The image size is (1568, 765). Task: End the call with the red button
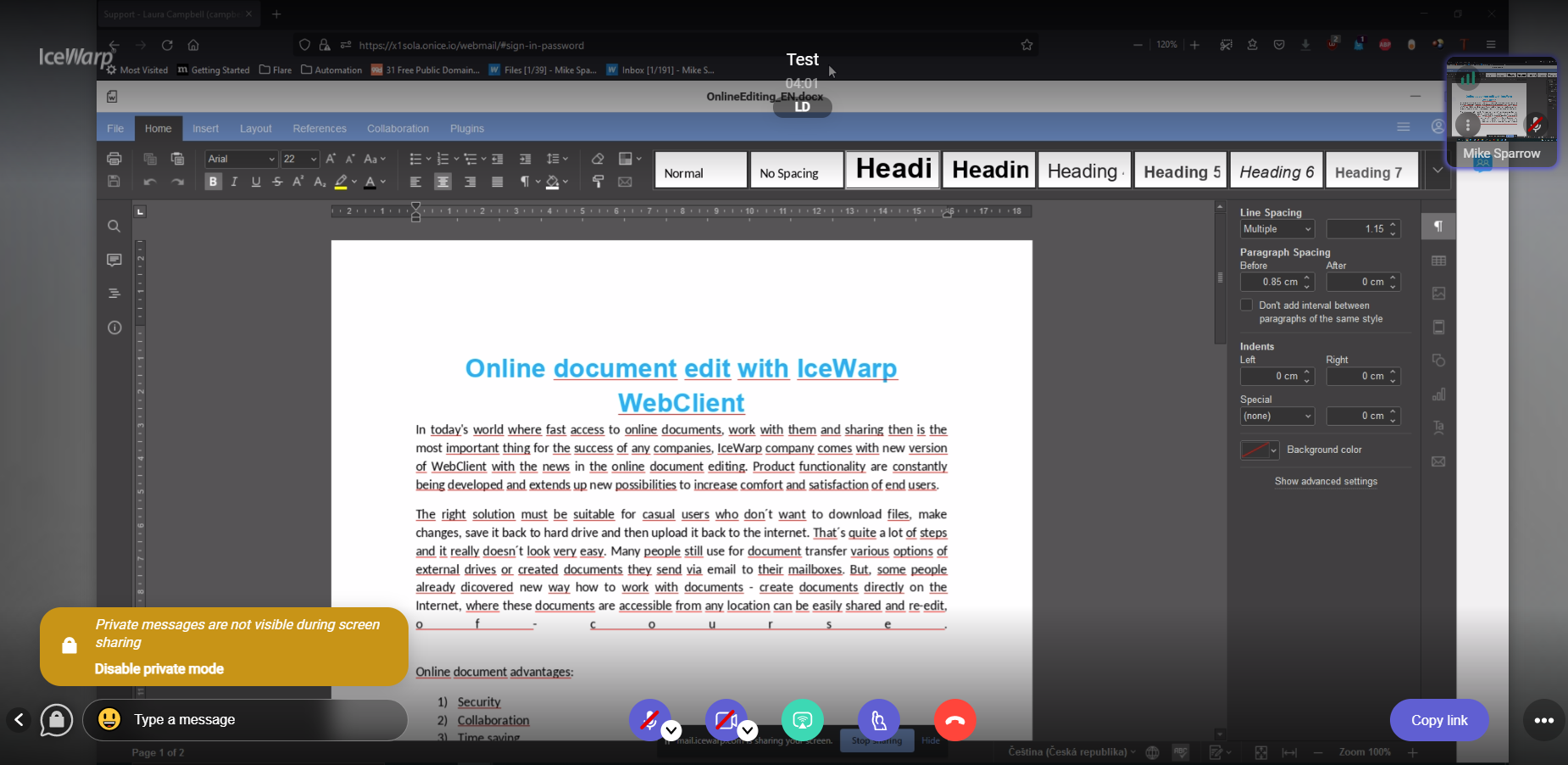tap(954, 720)
